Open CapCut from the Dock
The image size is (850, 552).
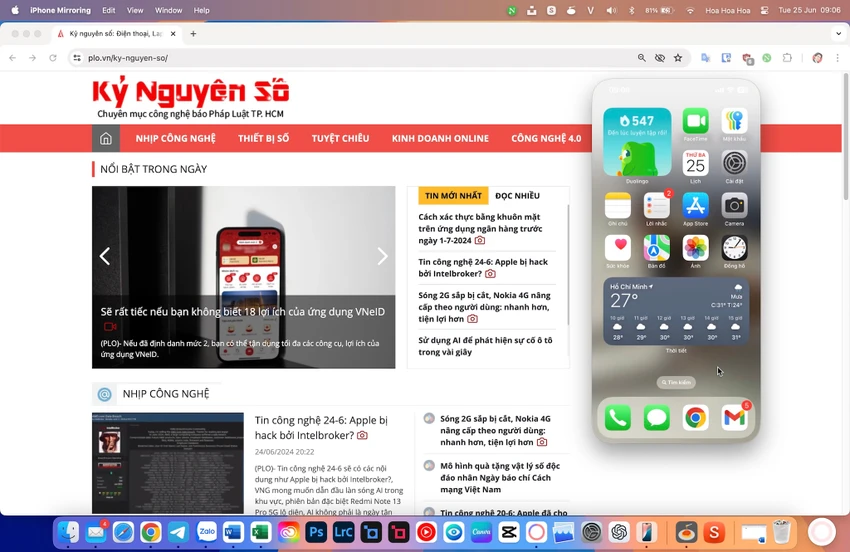[509, 532]
